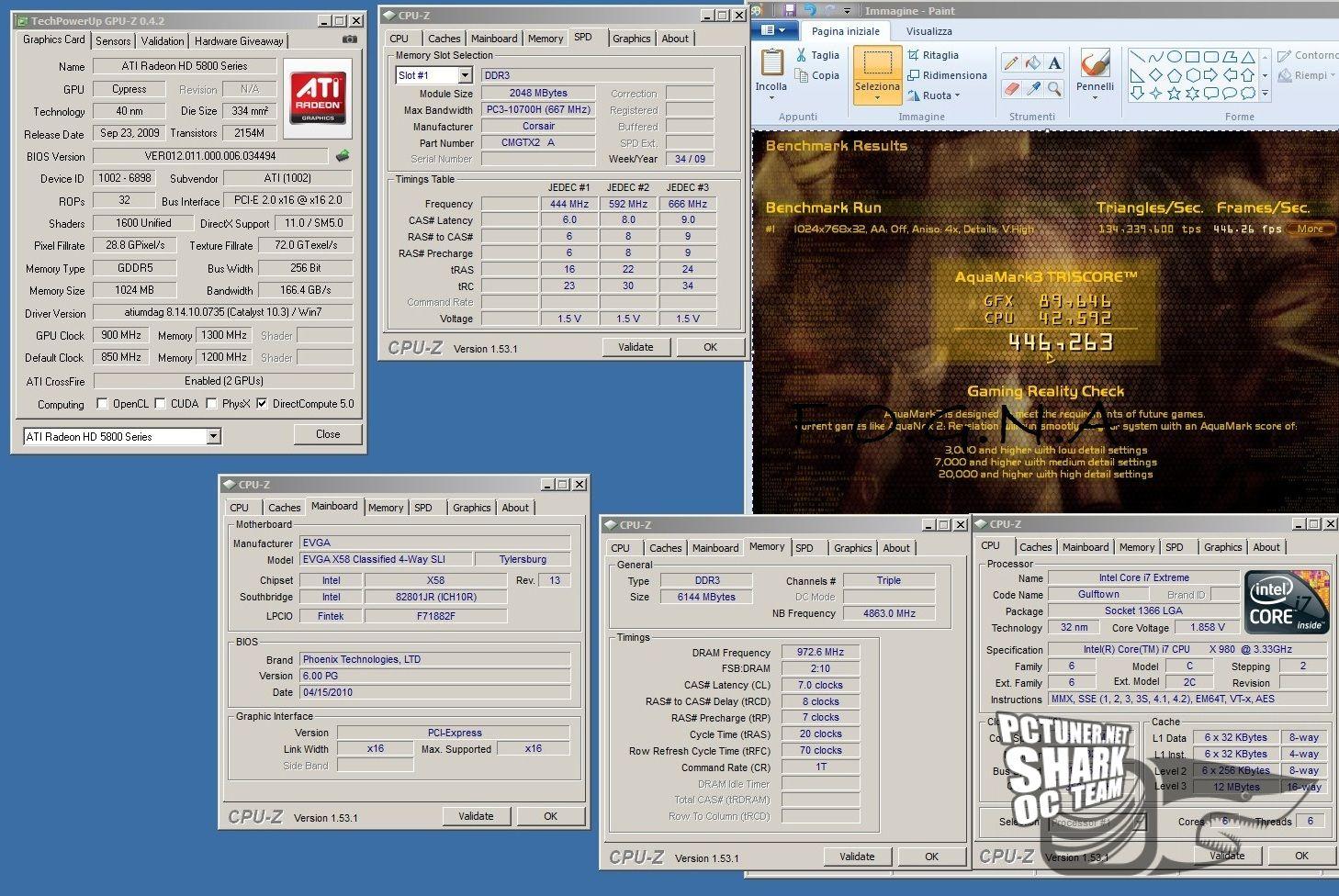Screen dimensions: 1339x896
Task: Switch to Memory tab in CPU-Z SPD window
Action: [546, 39]
